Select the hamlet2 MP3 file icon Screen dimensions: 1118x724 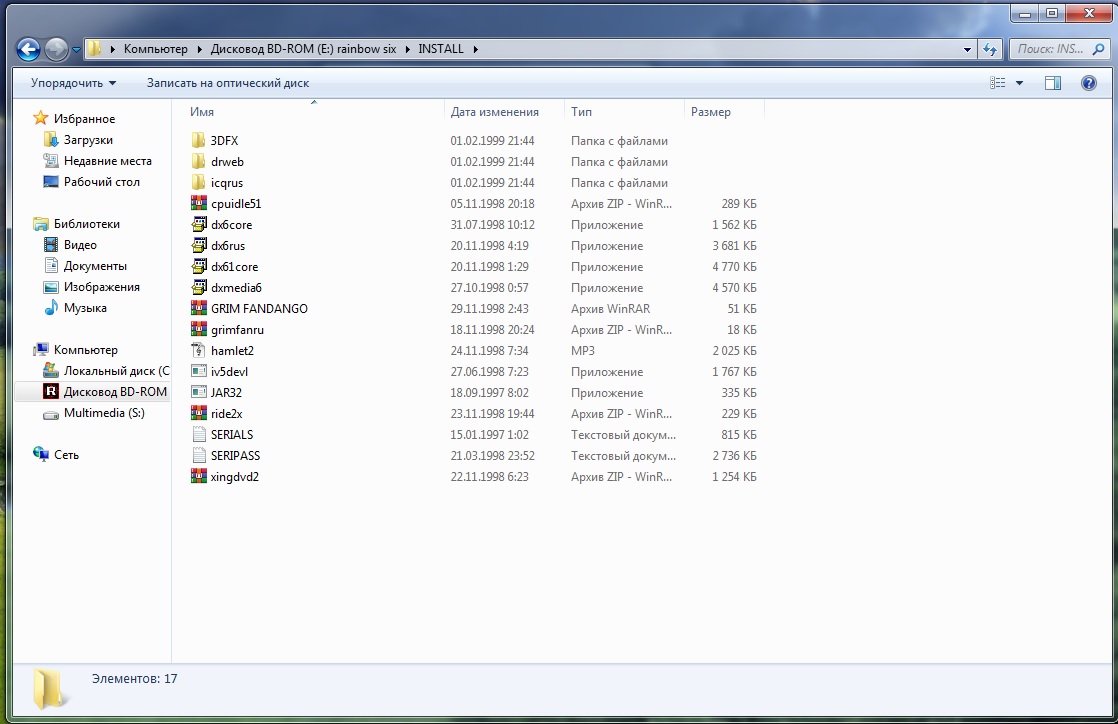(198, 350)
